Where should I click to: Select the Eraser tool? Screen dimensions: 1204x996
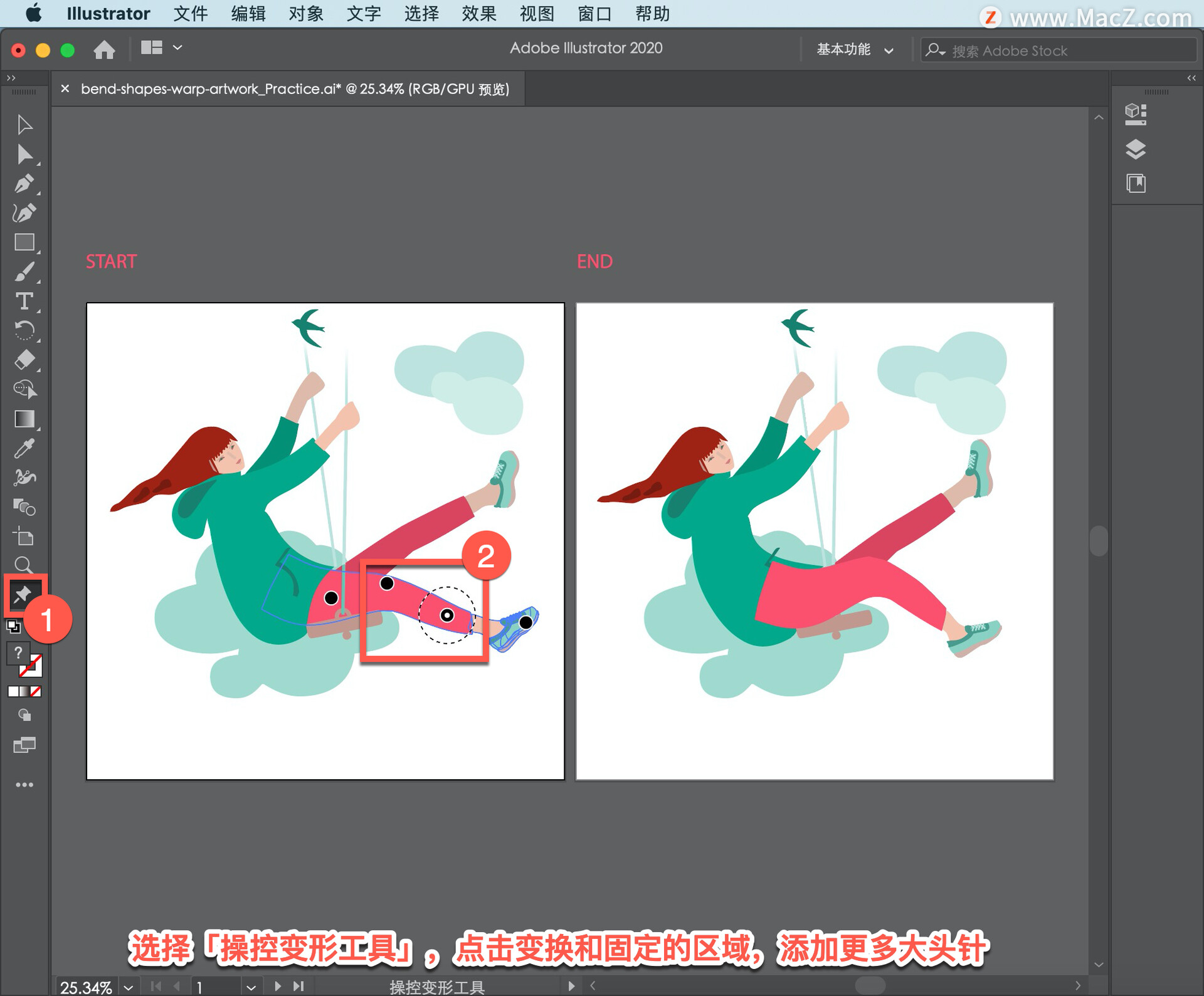click(24, 360)
